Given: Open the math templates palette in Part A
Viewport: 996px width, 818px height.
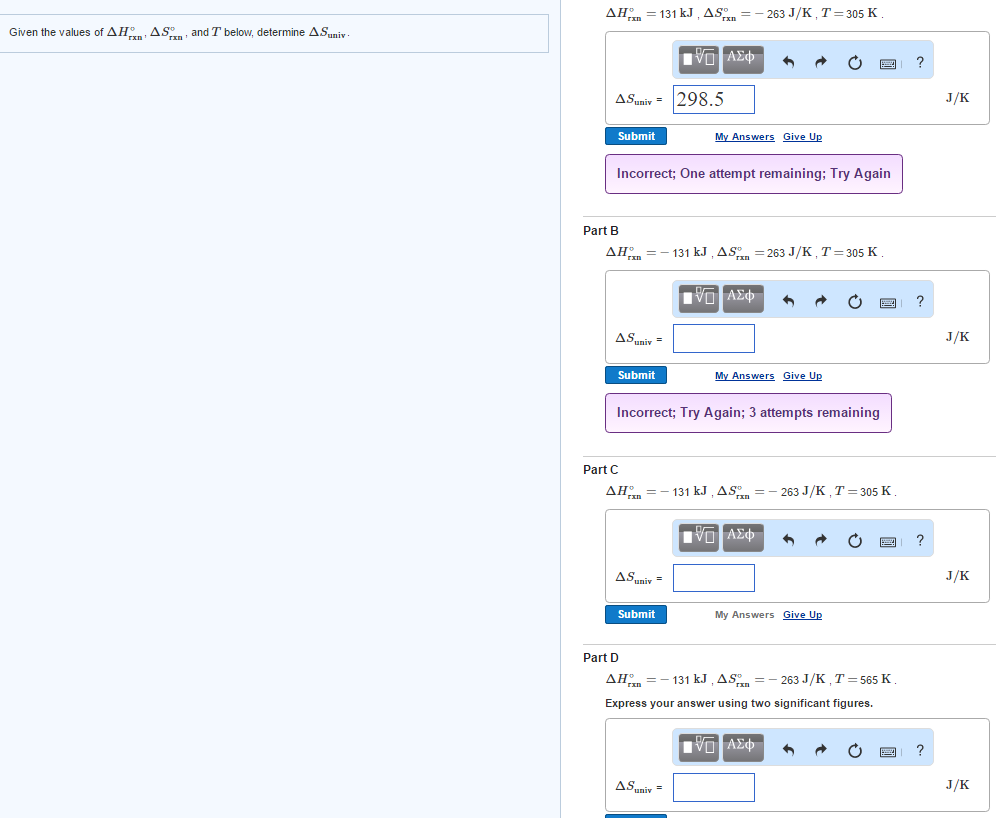Looking at the screenshot, I should (697, 59).
